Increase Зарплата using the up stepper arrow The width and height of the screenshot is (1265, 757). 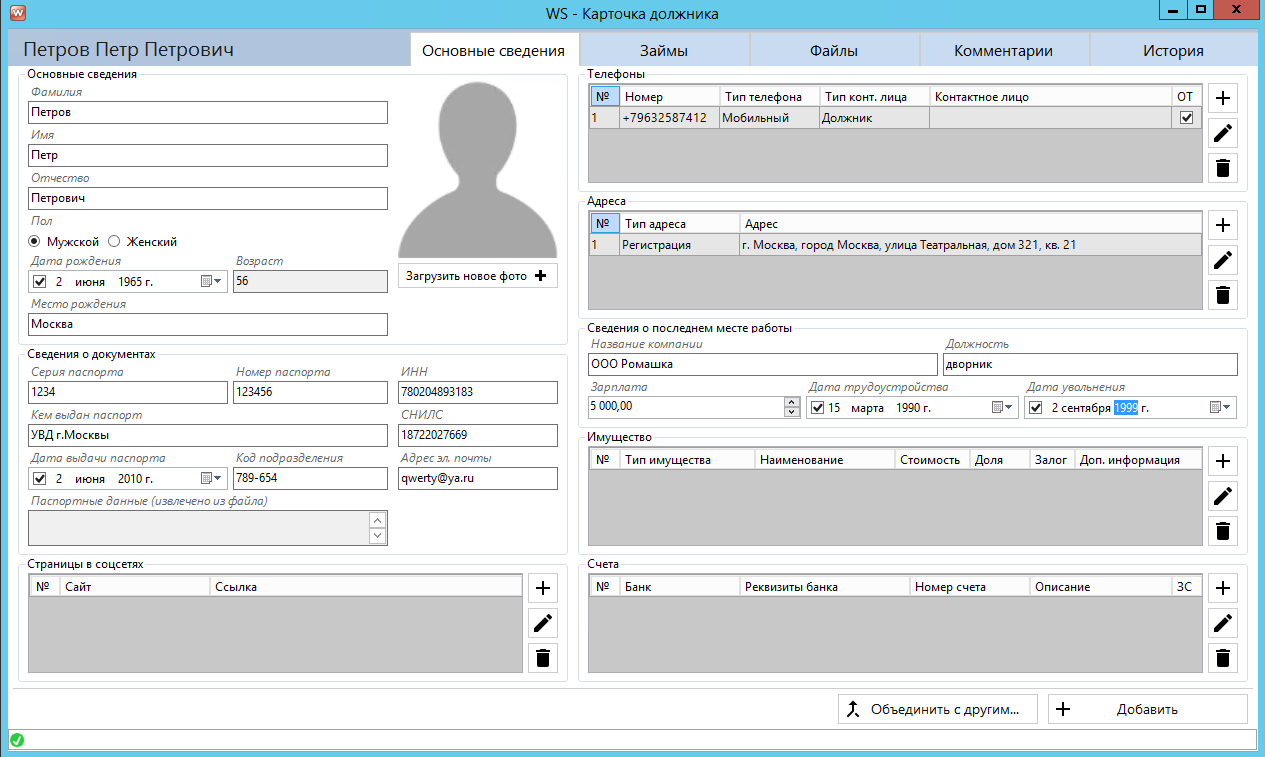click(x=792, y=402)
